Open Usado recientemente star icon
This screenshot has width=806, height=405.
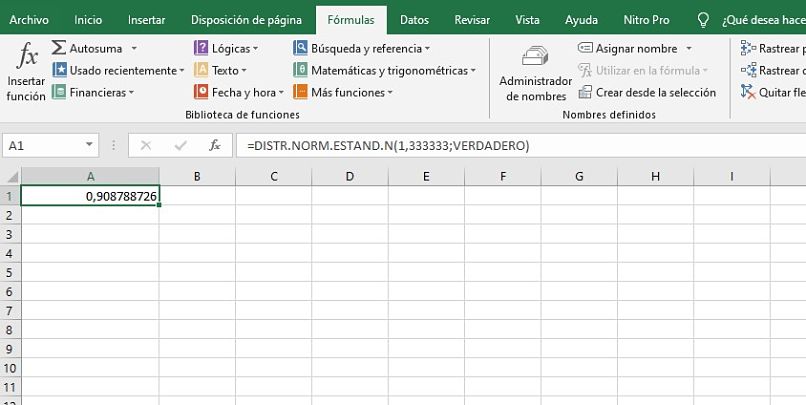point(60,70)
